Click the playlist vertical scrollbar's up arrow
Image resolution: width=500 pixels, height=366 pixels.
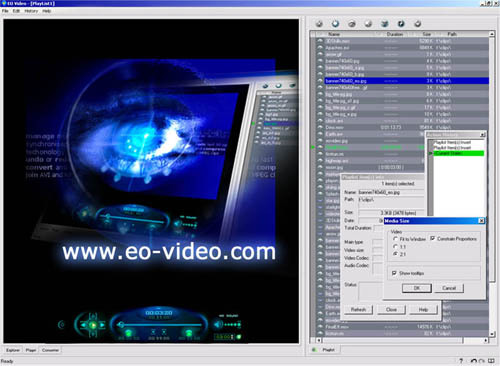point(492,34)
